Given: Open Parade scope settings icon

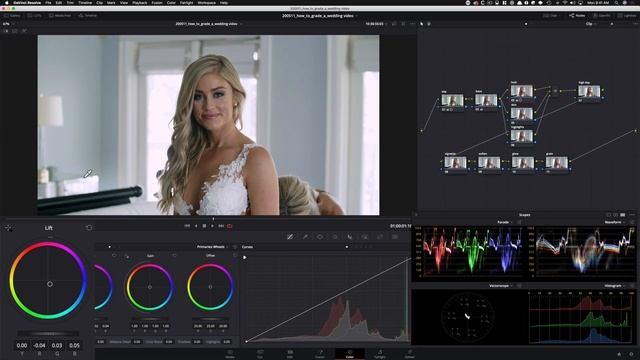Looking at the screenshot, I should pyautogui.click(x=519, y=222).
